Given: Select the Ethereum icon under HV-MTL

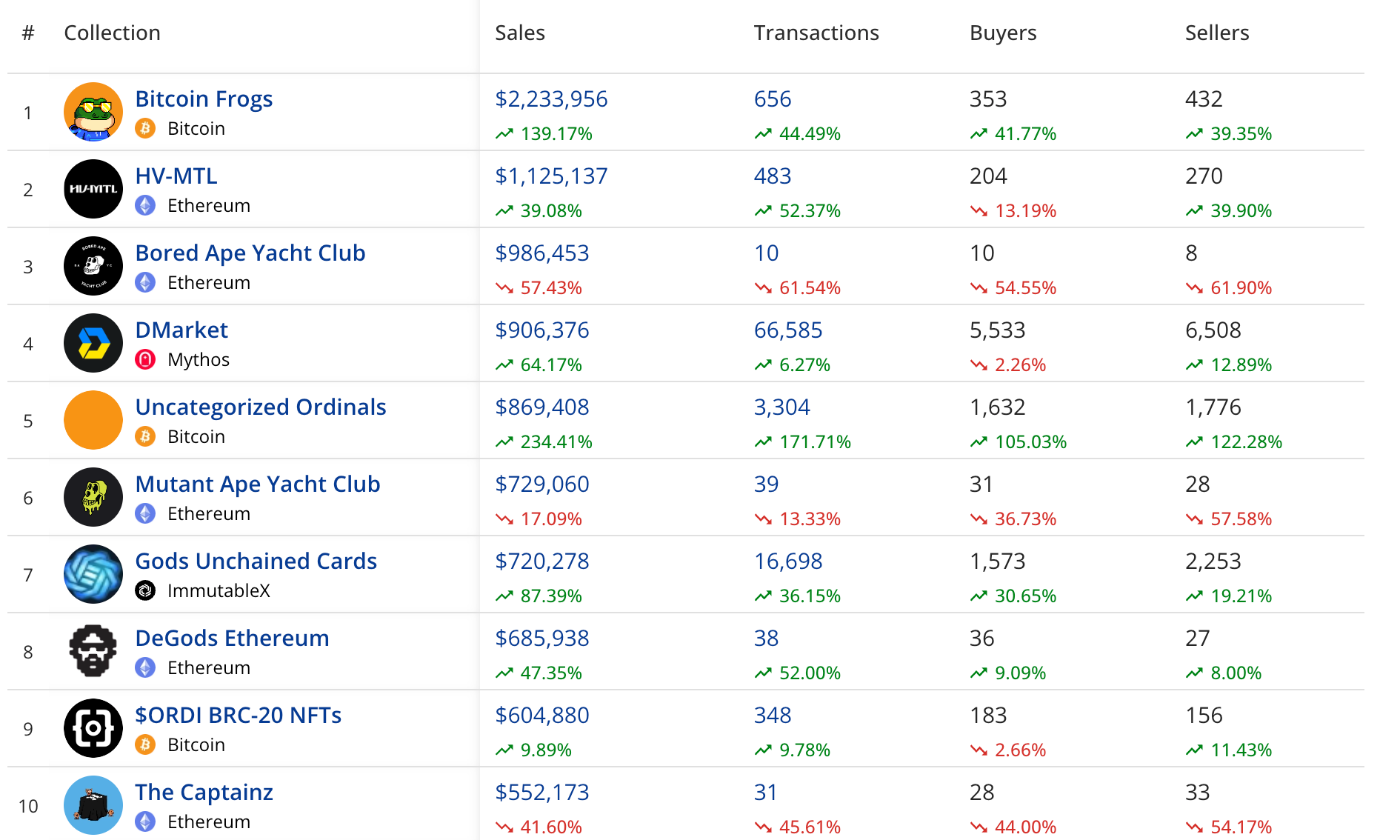Looking at the screenshot, I should [146, 205].
